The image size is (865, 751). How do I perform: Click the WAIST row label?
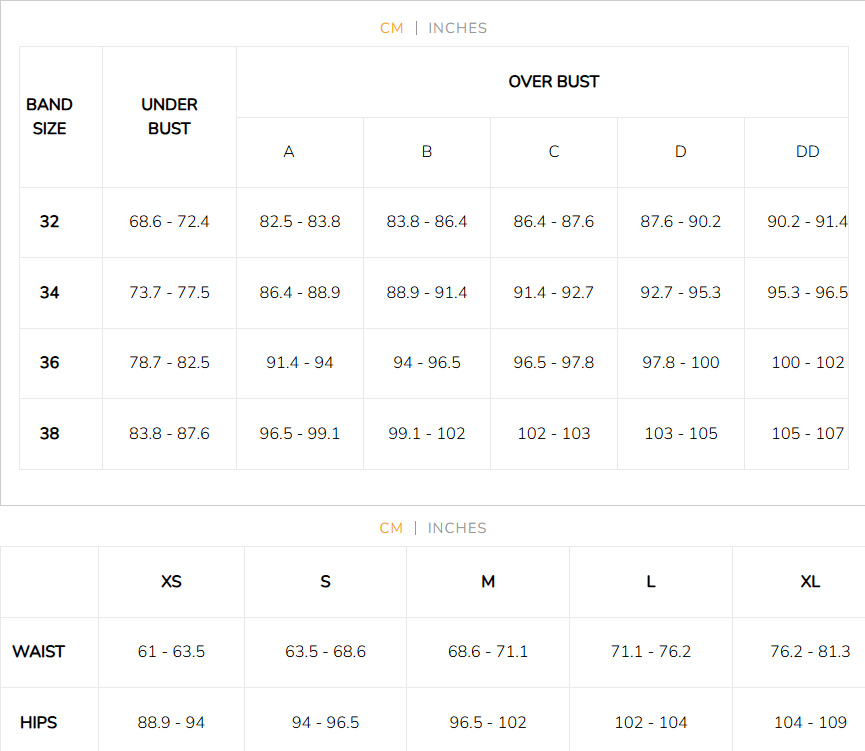(x=38, y=652)
